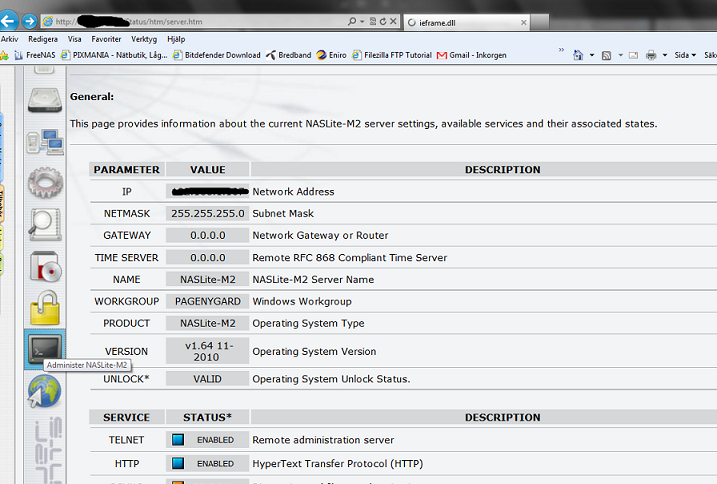The image size is (717, 484).
Task: Open the PIXMANIA favorite link
Action: [114, 55]
